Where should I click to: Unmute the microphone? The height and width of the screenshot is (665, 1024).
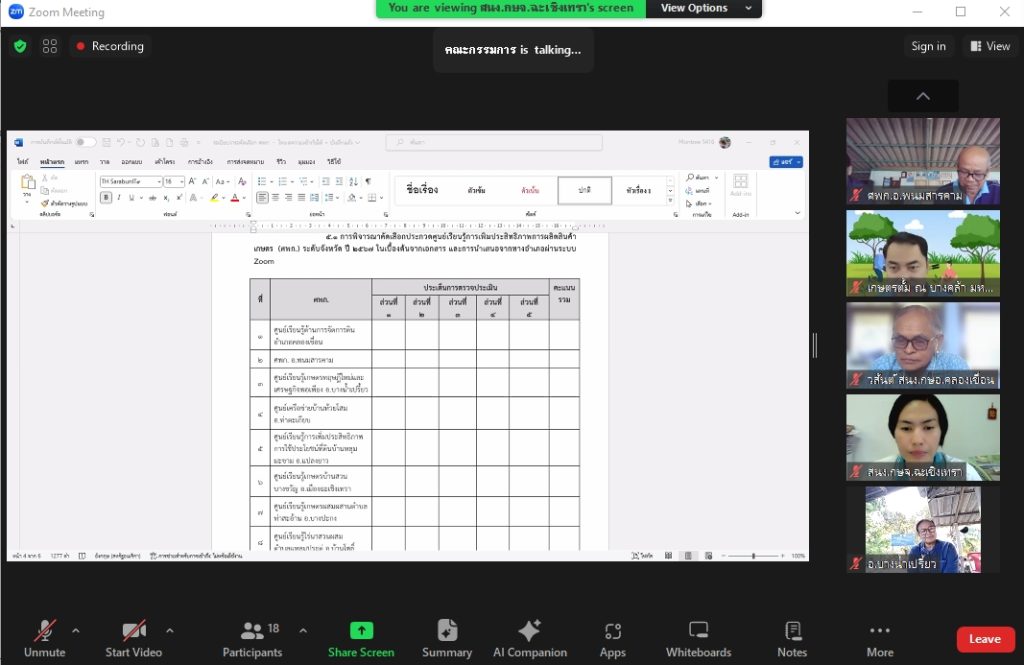pyautogui.click(x=44, y=639)
